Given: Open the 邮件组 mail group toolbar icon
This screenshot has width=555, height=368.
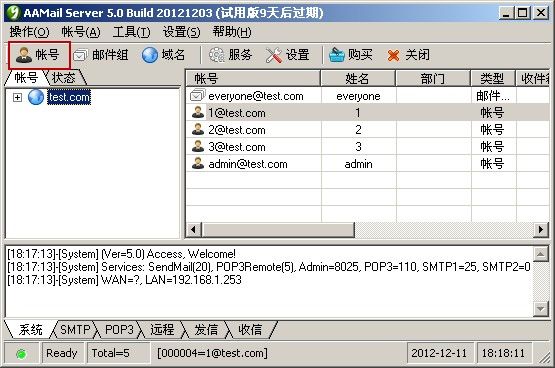Looking at the screenshot, I should (x=80, y=55).
